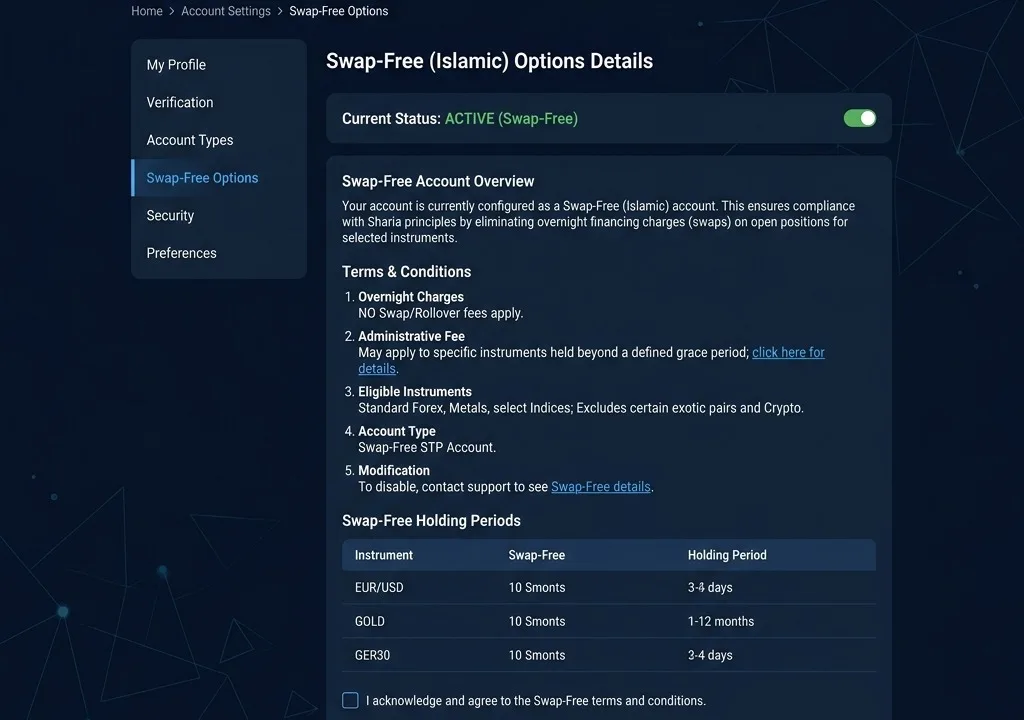Viewport: 1024px width, 720px height.
Task: Open the Swap-Free details link
Action: point(600,487)
